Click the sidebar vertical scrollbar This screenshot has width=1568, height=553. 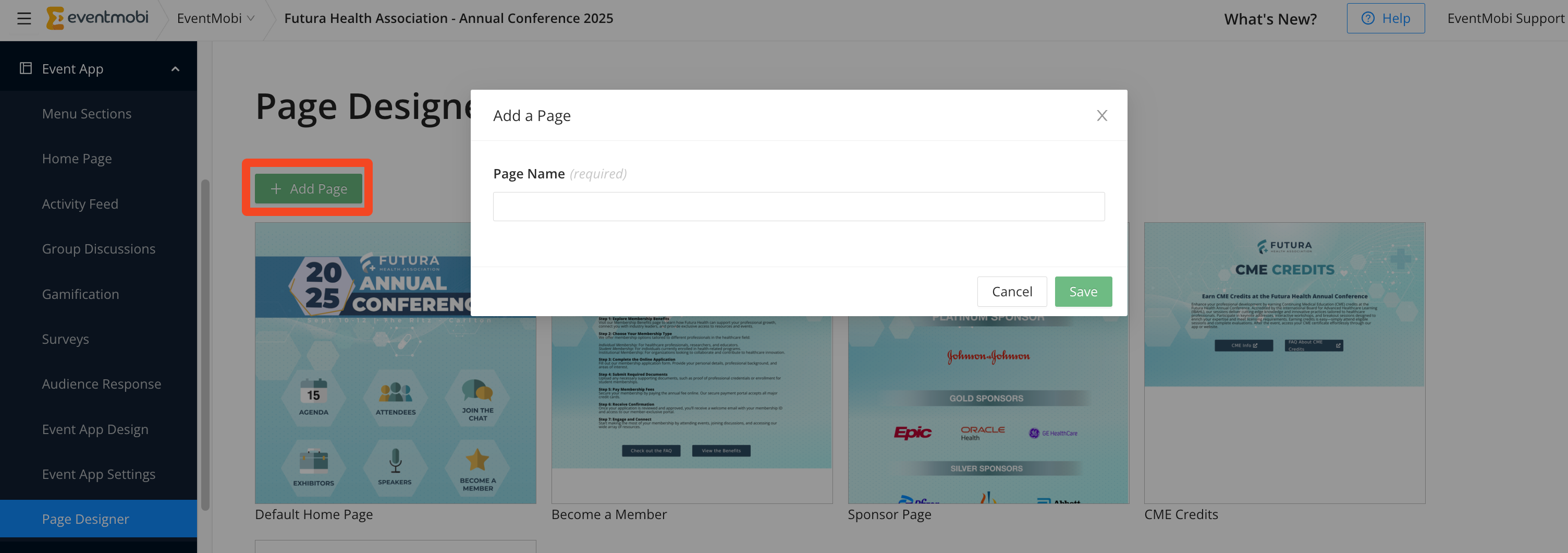[x=205, y=344]
